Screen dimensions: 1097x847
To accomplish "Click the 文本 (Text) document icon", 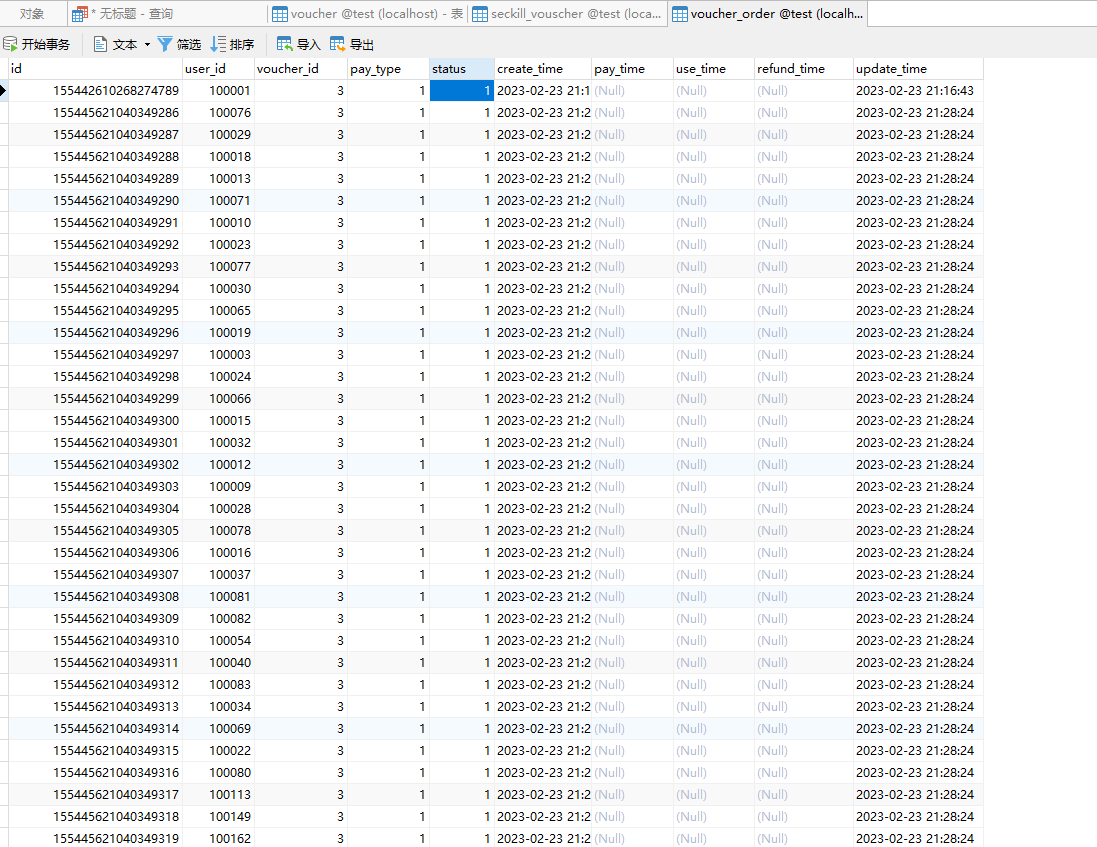I will point(101,44).
